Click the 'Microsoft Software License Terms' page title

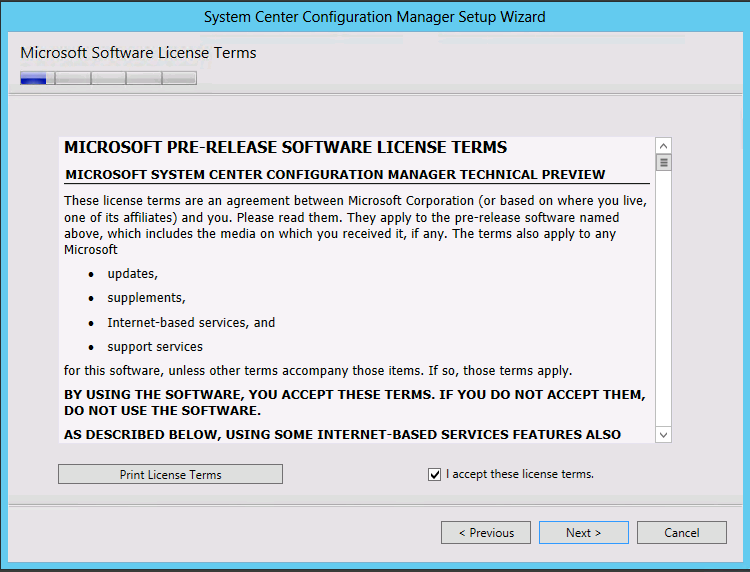tap(138, 53)
